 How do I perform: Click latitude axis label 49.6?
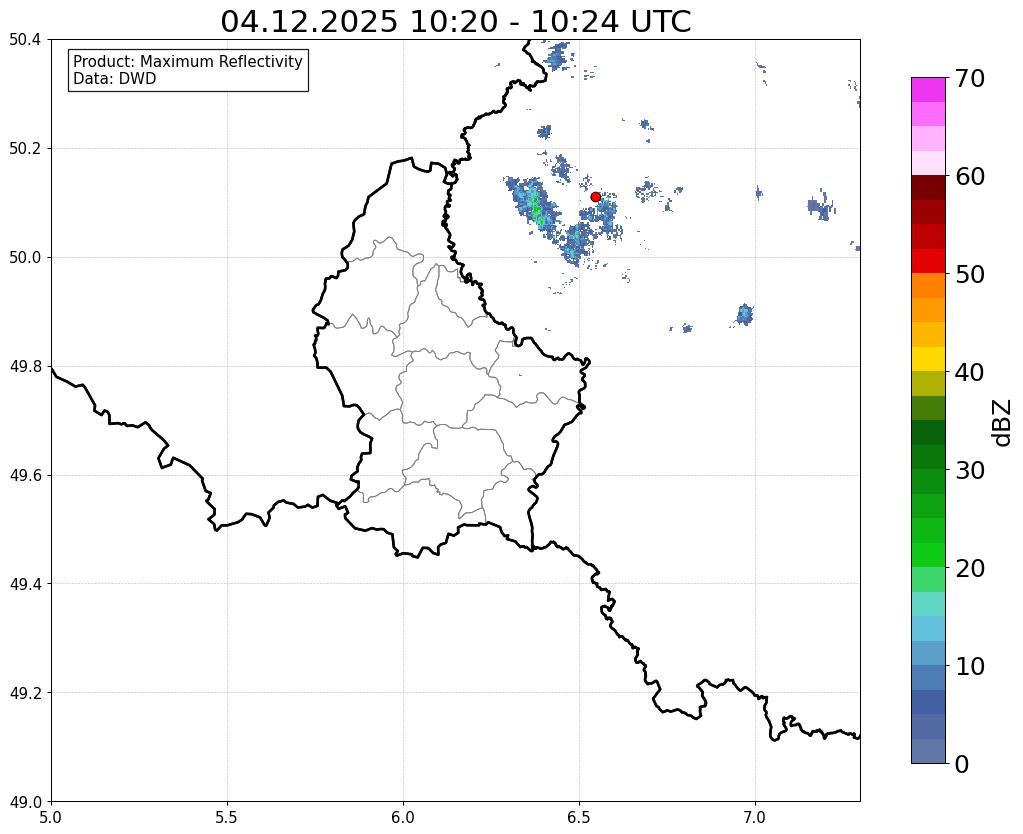click(x=25, y=476)
